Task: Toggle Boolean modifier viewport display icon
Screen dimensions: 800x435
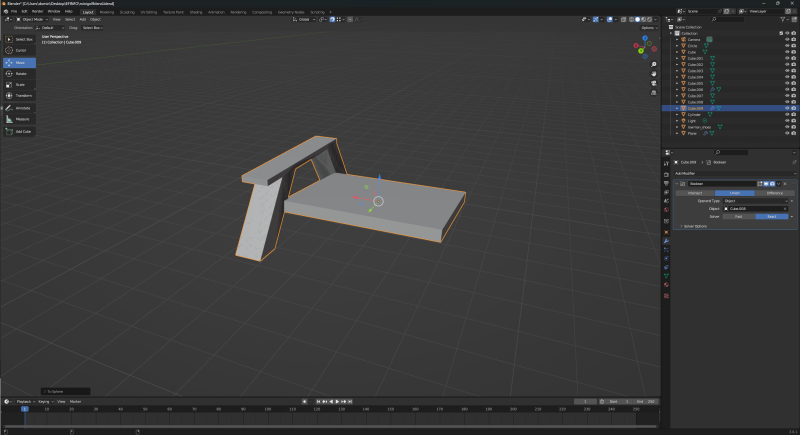Action: pos(766,184)
